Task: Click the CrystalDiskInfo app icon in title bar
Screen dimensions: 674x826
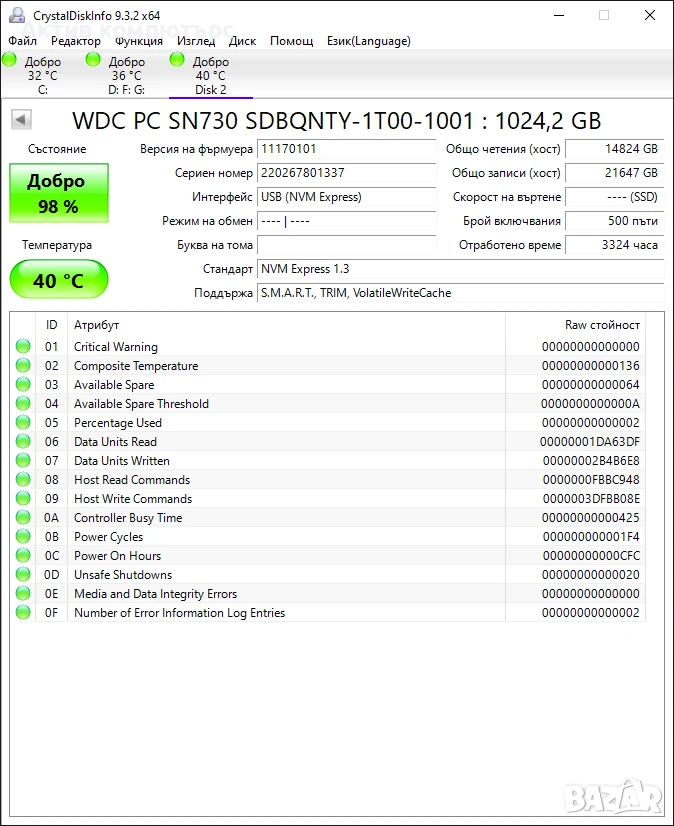Action: 17,15
